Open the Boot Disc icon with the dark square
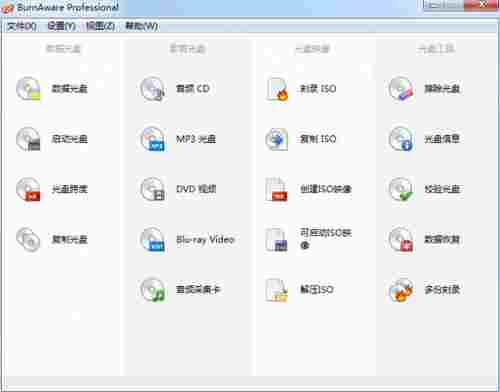This screenshot has width=500, height=392. point(29,139)
